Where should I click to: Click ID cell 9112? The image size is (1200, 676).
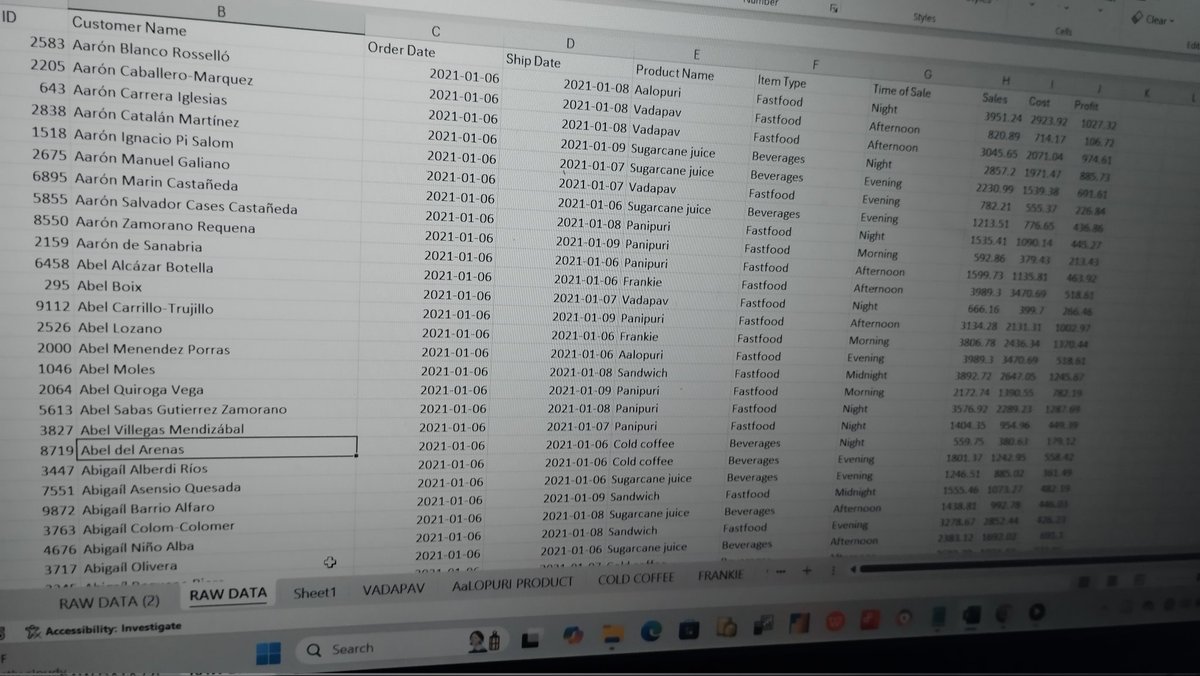[54, 306]
